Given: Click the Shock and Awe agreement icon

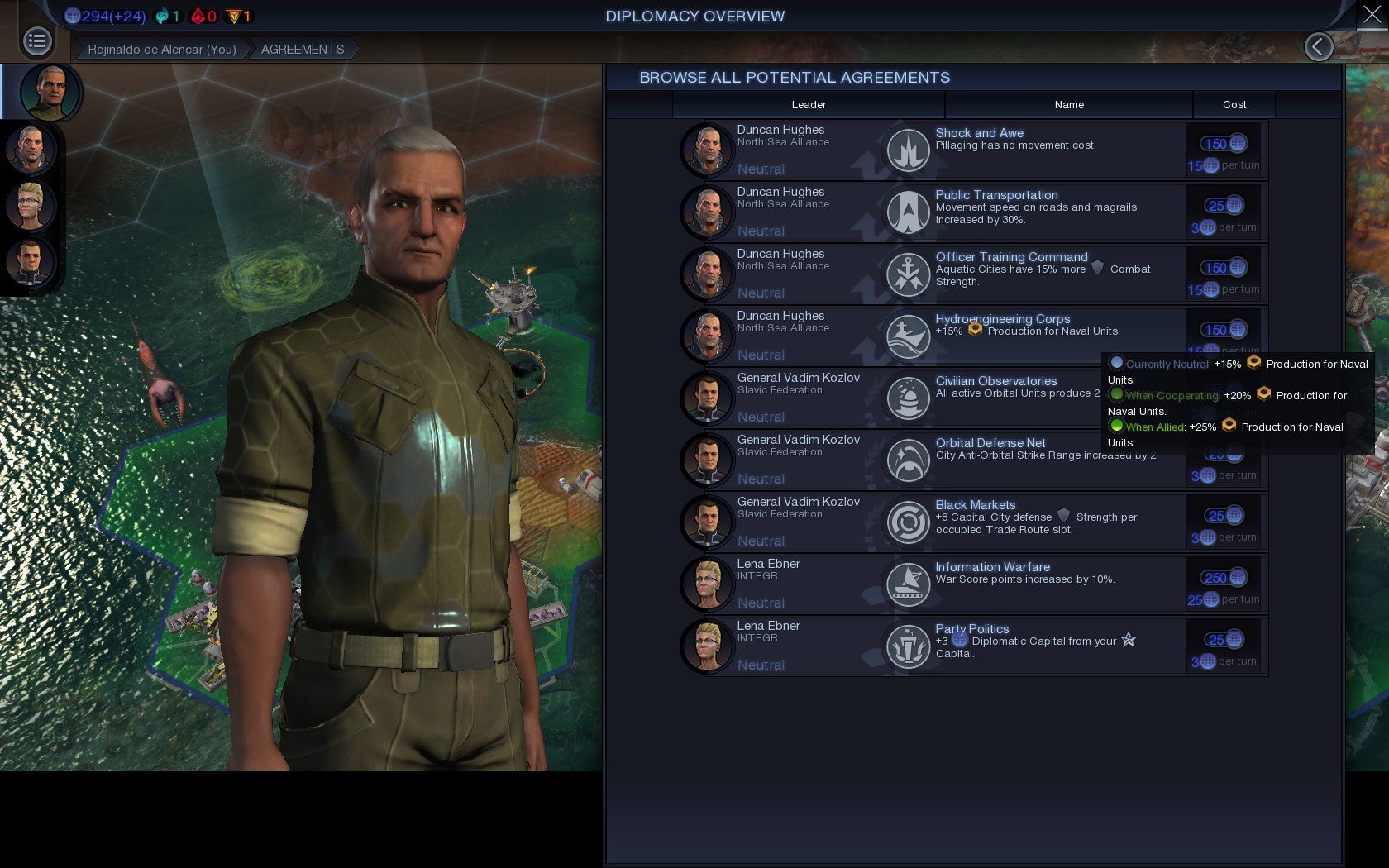Looking at the screenshot, I should tap(908, 150).
